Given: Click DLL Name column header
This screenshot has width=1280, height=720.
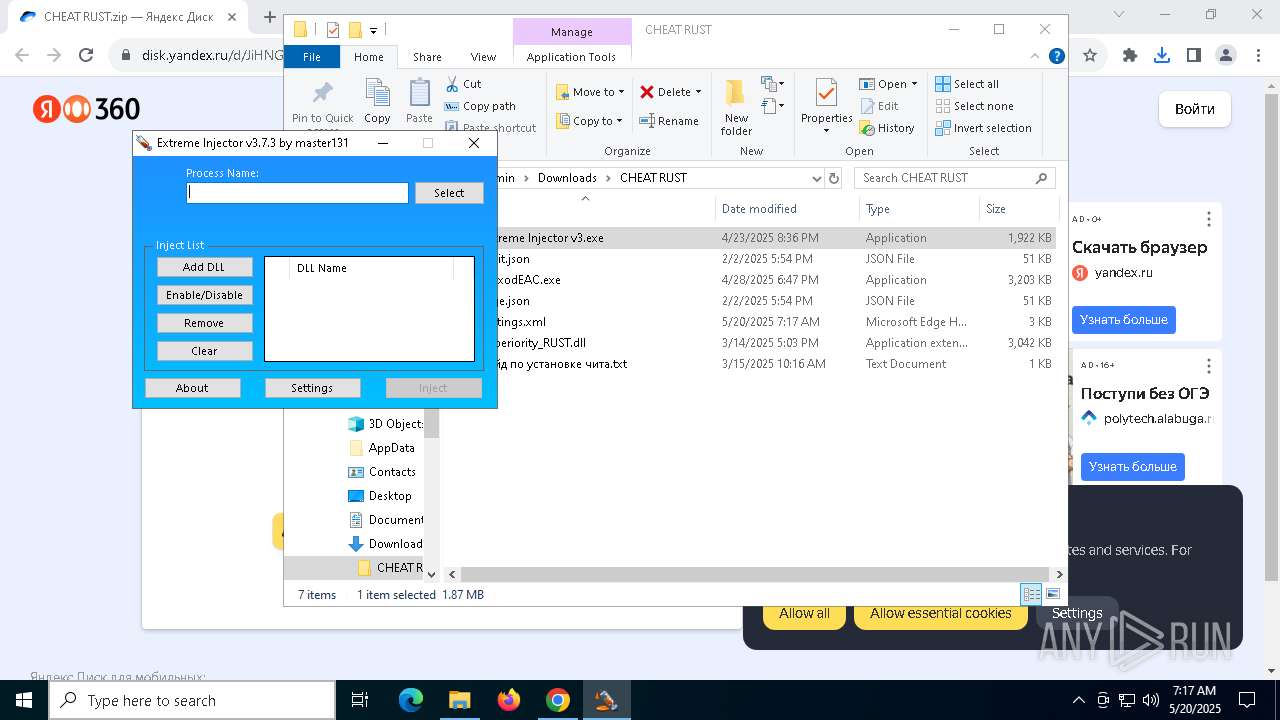Looking at the screenshot, I should point(370,268).
